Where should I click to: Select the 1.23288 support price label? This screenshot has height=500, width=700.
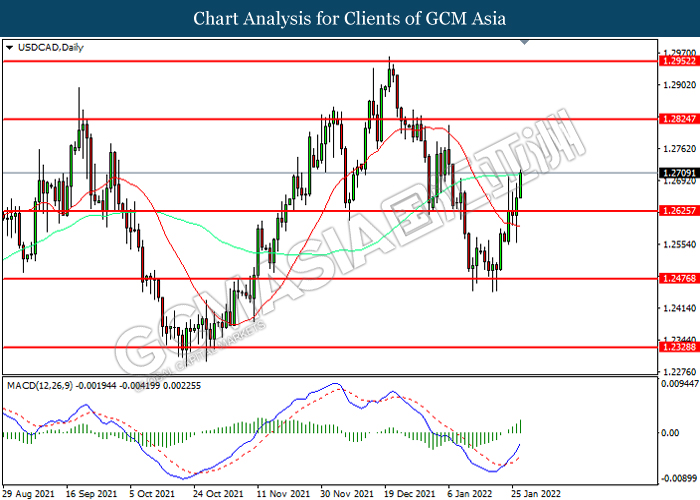click(679, 346)
